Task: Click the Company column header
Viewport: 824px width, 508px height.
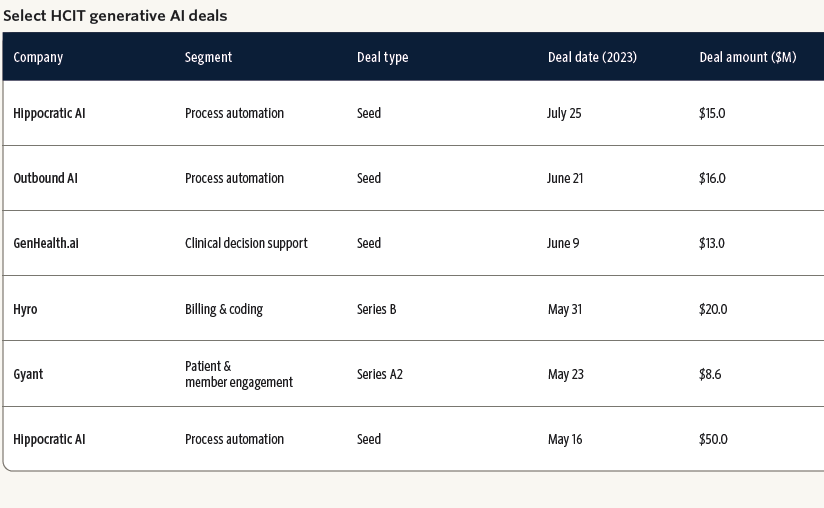Action: point(38,57)
